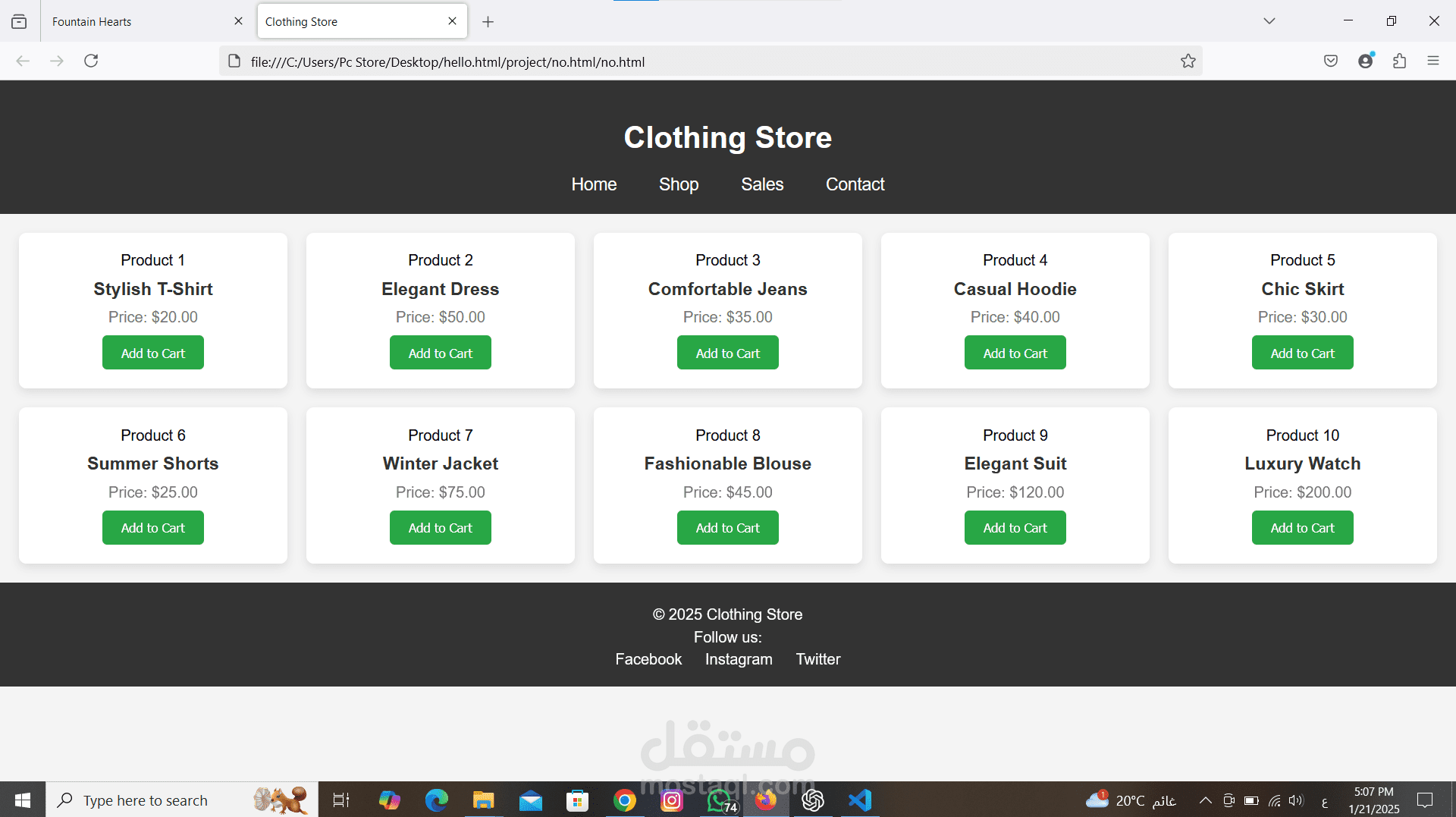The width and height of the screenshot is (1456, 817).
Task: Launch Copilot from the taskbar
Action: [389, 800]
